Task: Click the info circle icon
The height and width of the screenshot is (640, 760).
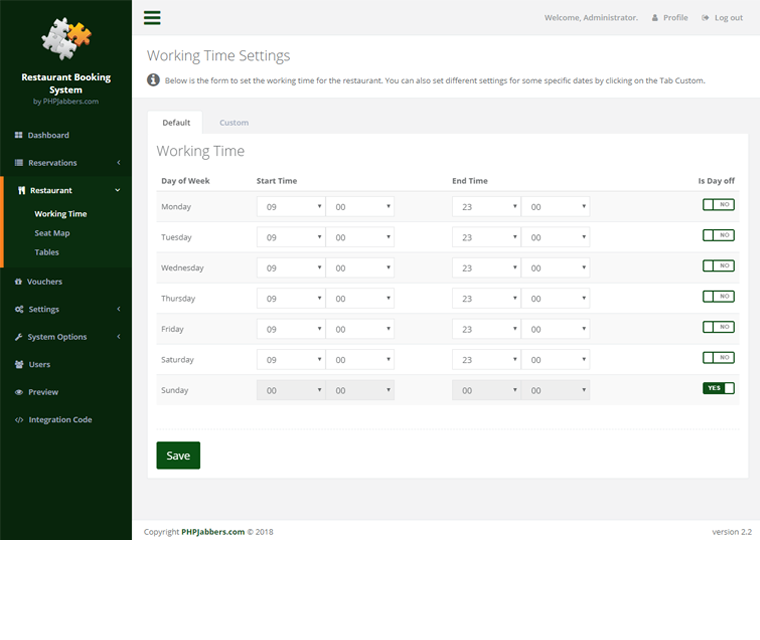Action: (153, 80)
